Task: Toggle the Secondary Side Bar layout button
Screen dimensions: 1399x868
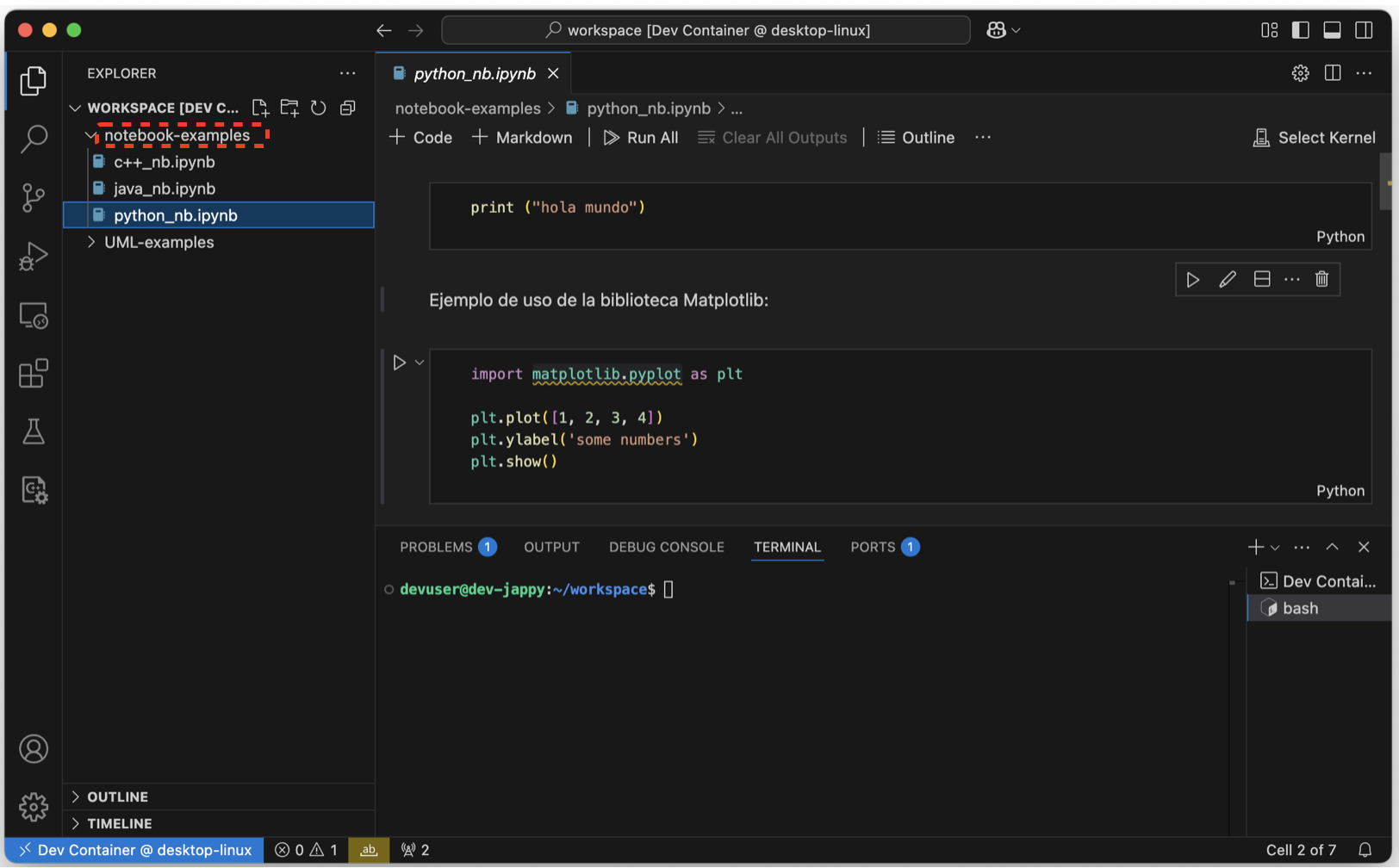Action: click(1365, 30)
